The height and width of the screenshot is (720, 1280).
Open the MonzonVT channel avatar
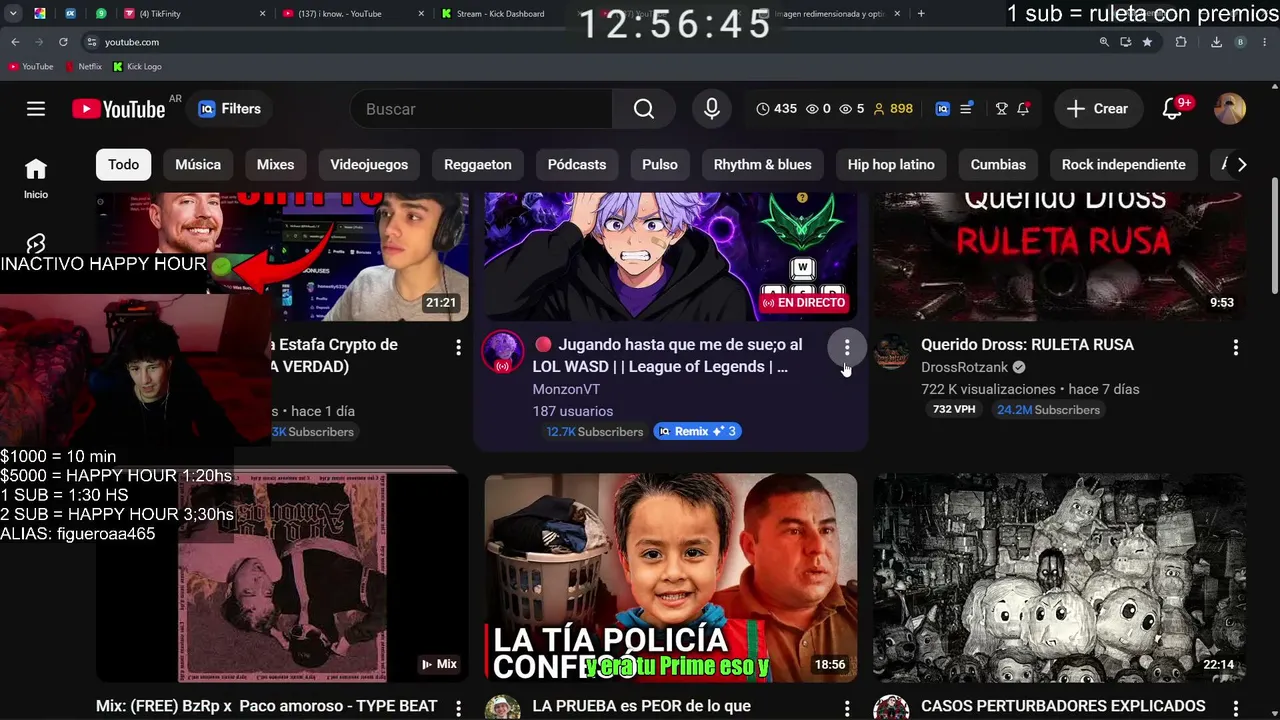pos(503,352)
